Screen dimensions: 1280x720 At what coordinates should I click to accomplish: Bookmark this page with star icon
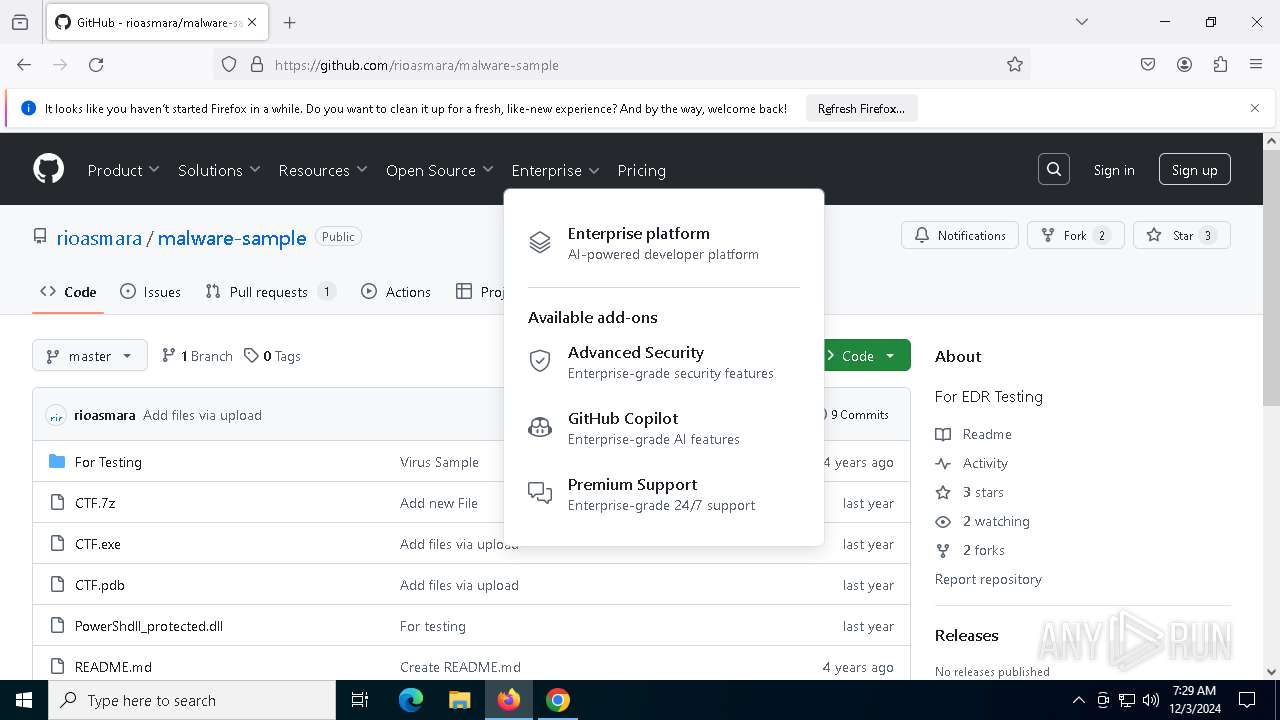pos(1015,64)
